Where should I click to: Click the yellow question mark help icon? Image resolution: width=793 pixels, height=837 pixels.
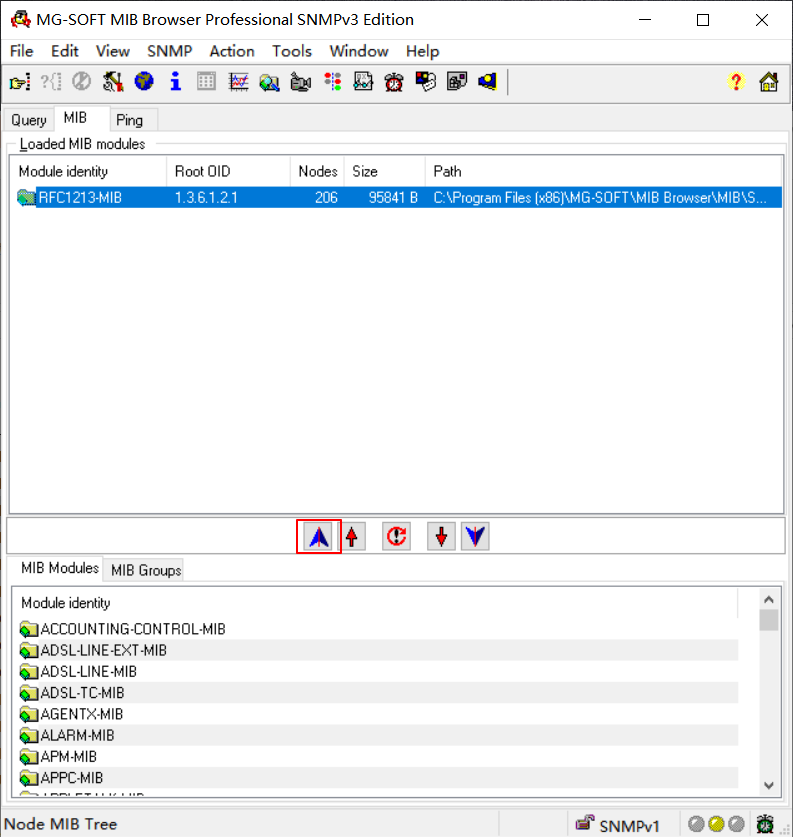[x=736, y=82]
